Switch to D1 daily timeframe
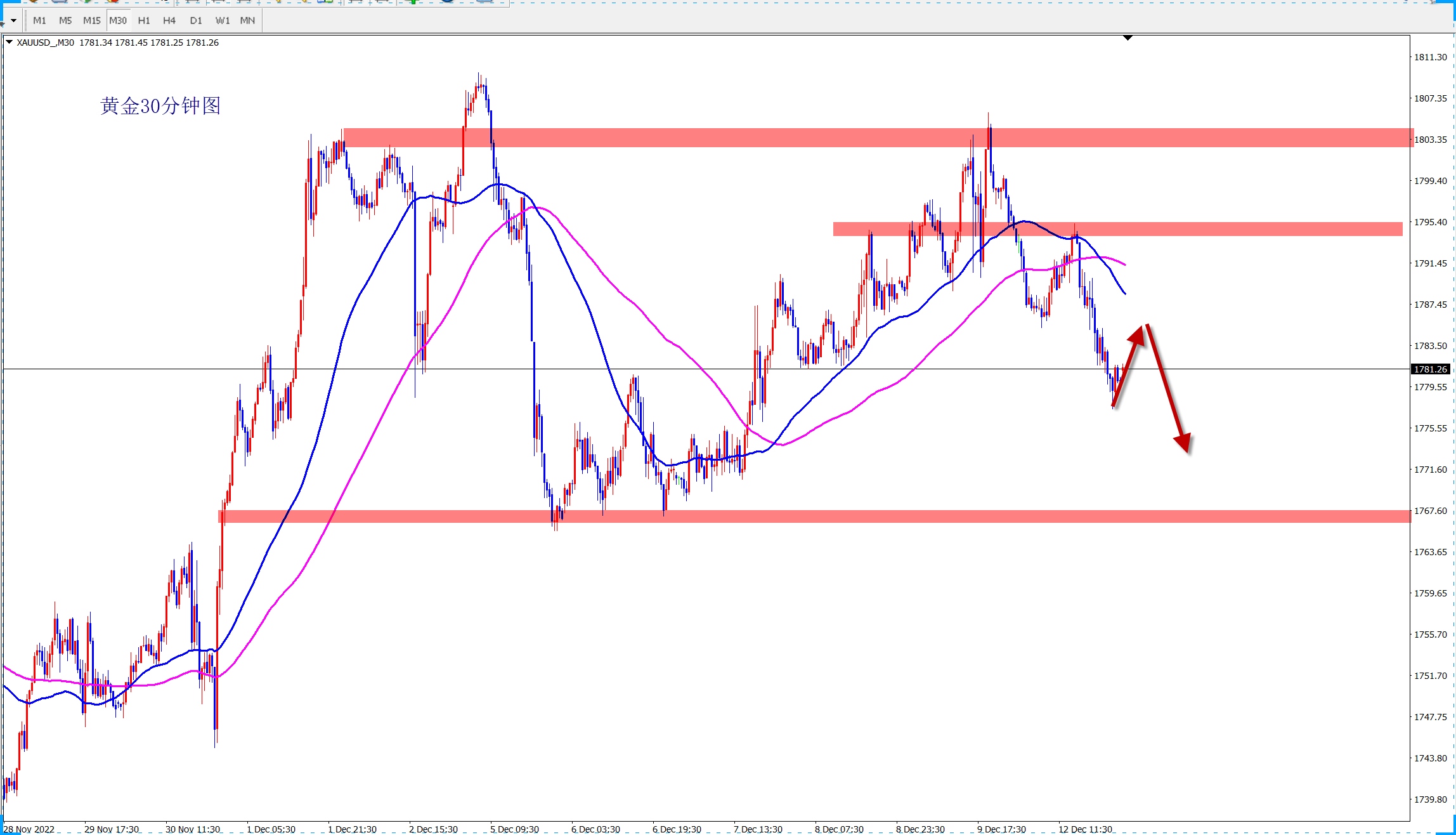 (x=196, y=20)
